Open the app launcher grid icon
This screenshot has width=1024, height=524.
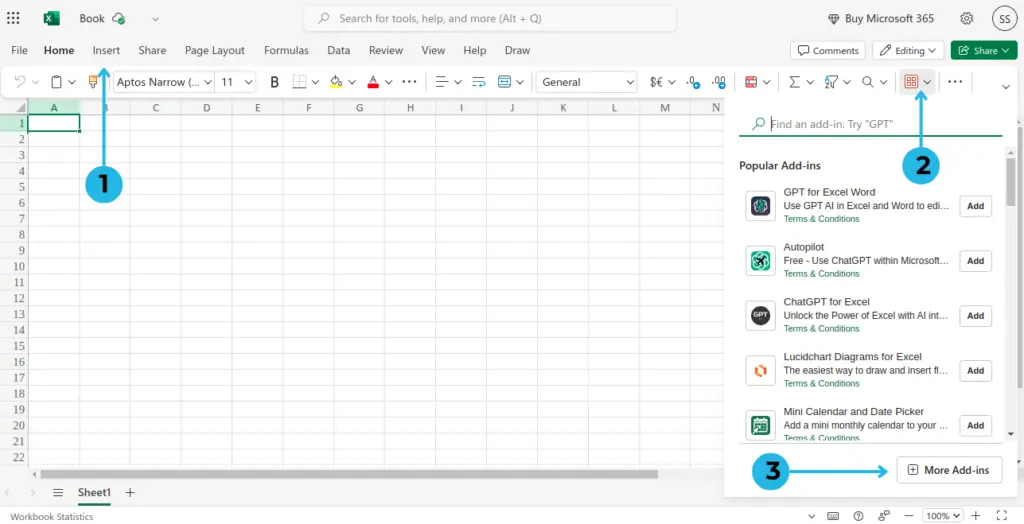[13, 18]
